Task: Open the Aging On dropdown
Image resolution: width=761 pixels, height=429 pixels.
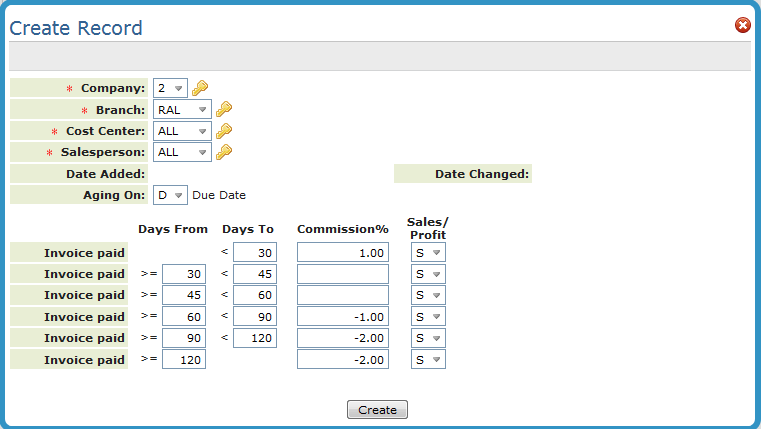Action: [170, 195]
